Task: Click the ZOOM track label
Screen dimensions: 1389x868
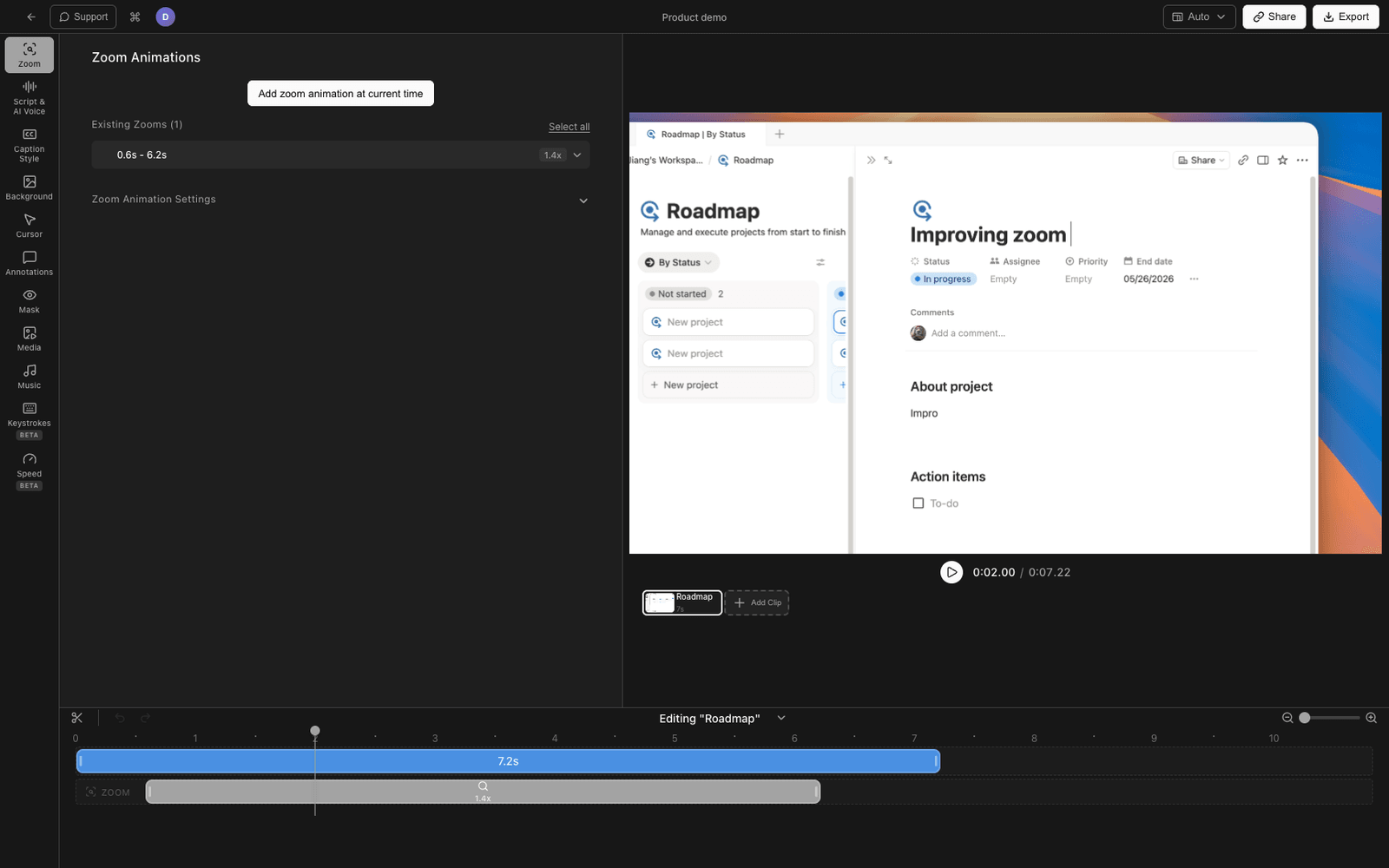Action: coord(109,792)
